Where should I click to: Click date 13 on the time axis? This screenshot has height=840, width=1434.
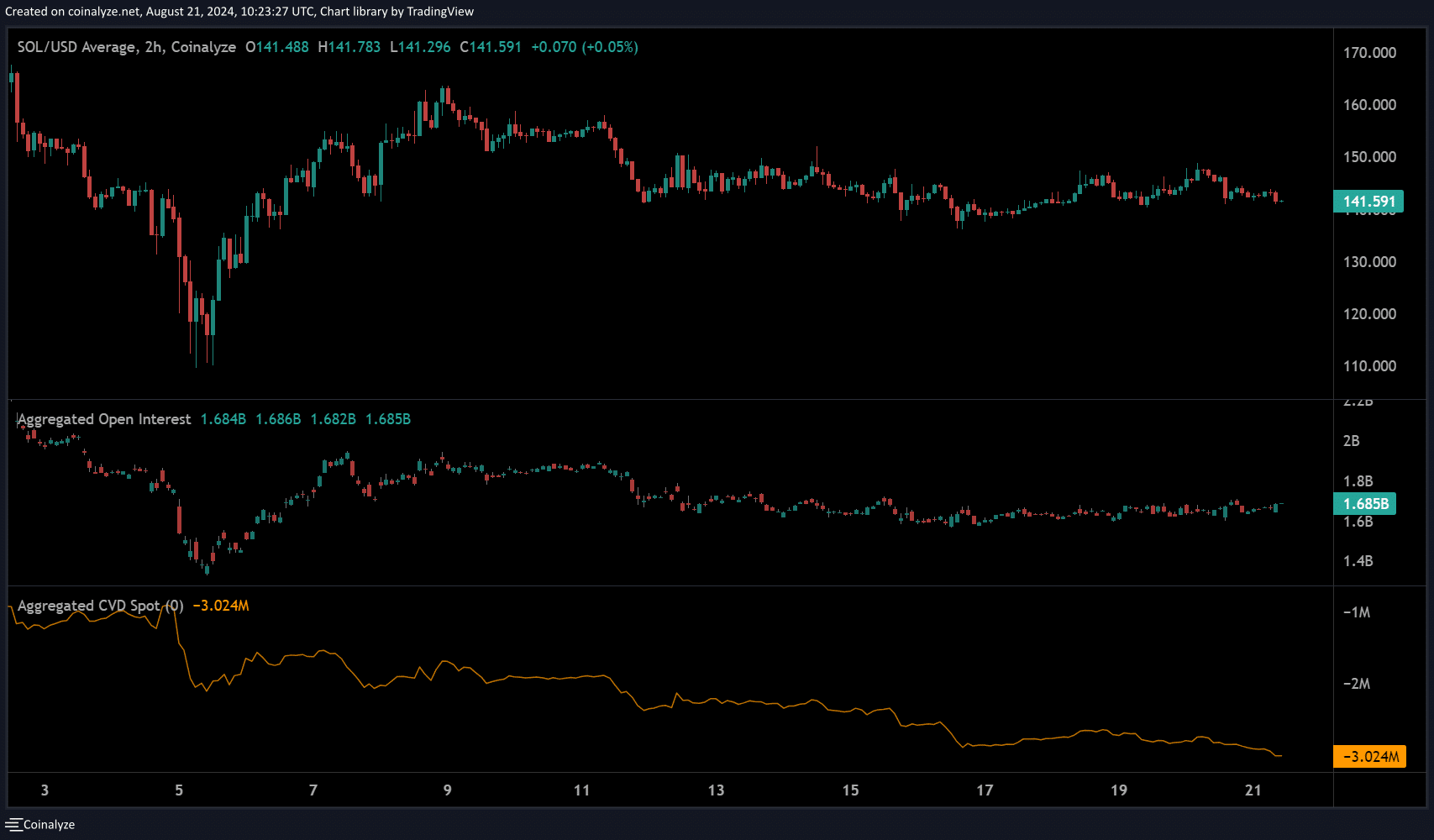tap(716, 790)
